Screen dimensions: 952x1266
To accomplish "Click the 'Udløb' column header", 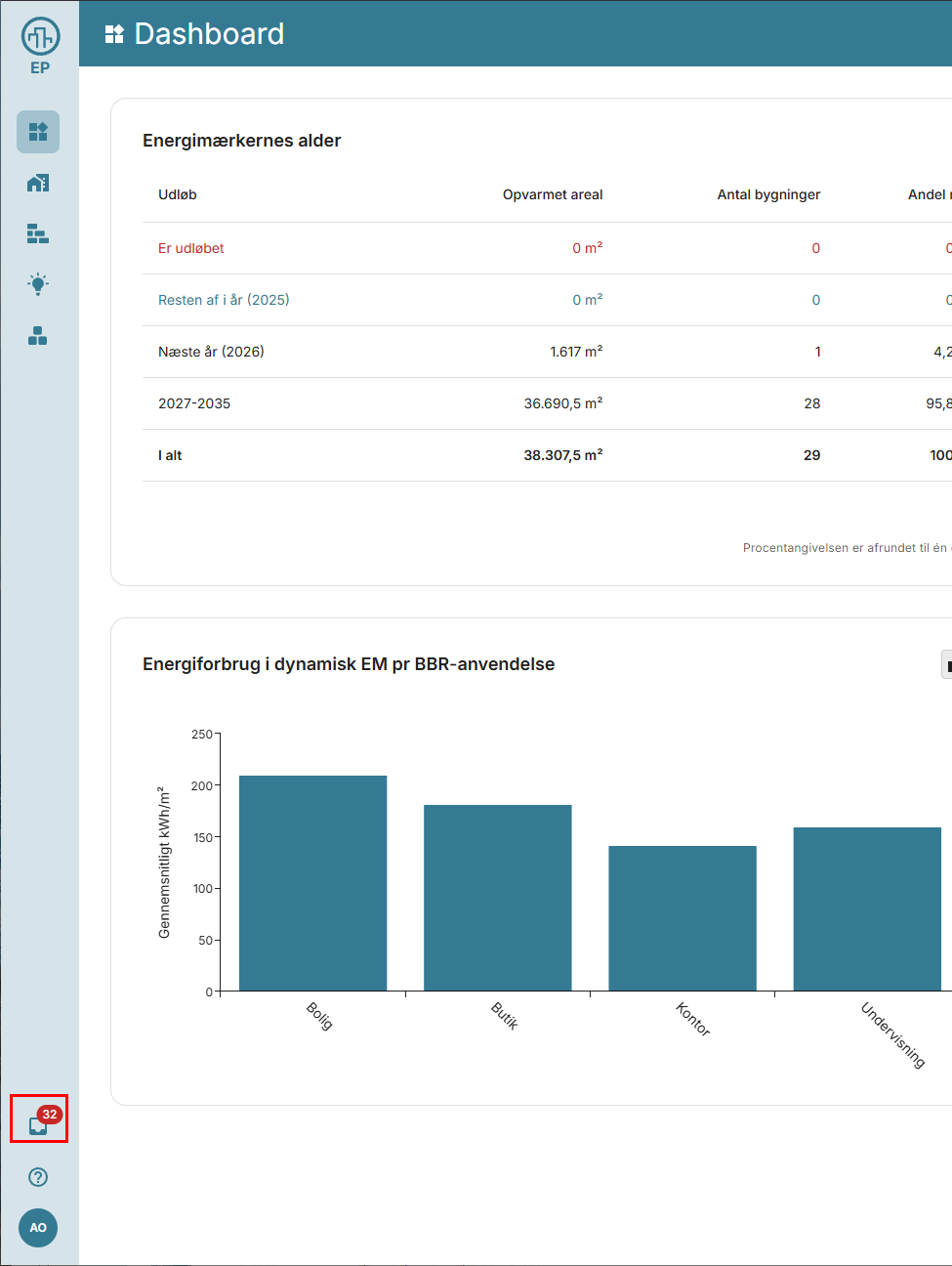I will point(178,194).
